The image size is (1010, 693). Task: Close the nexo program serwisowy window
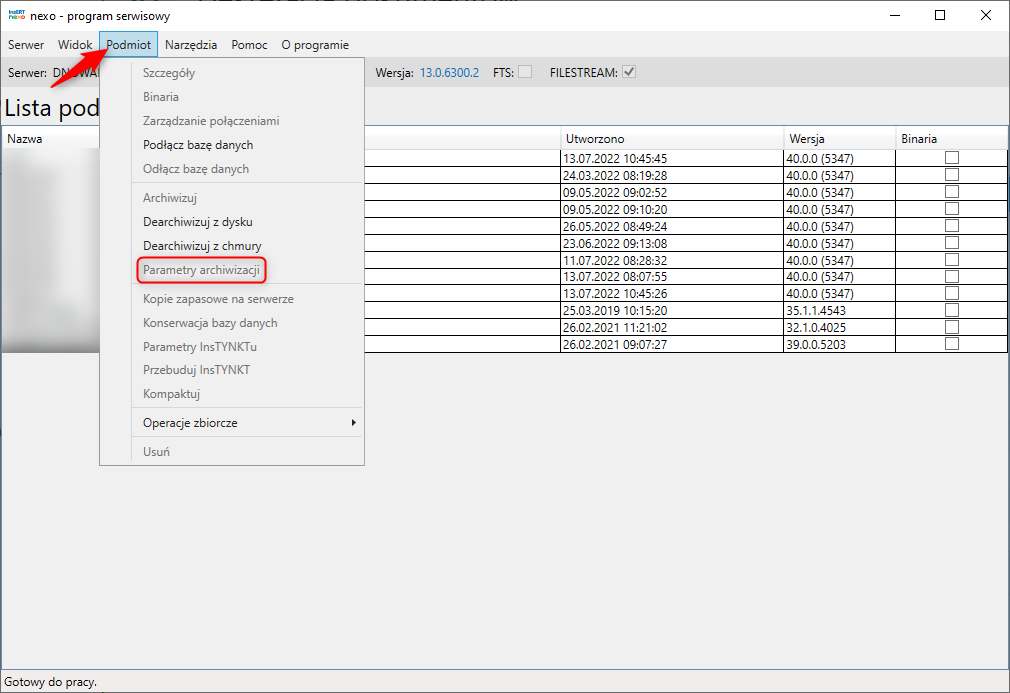pos(986,15)
